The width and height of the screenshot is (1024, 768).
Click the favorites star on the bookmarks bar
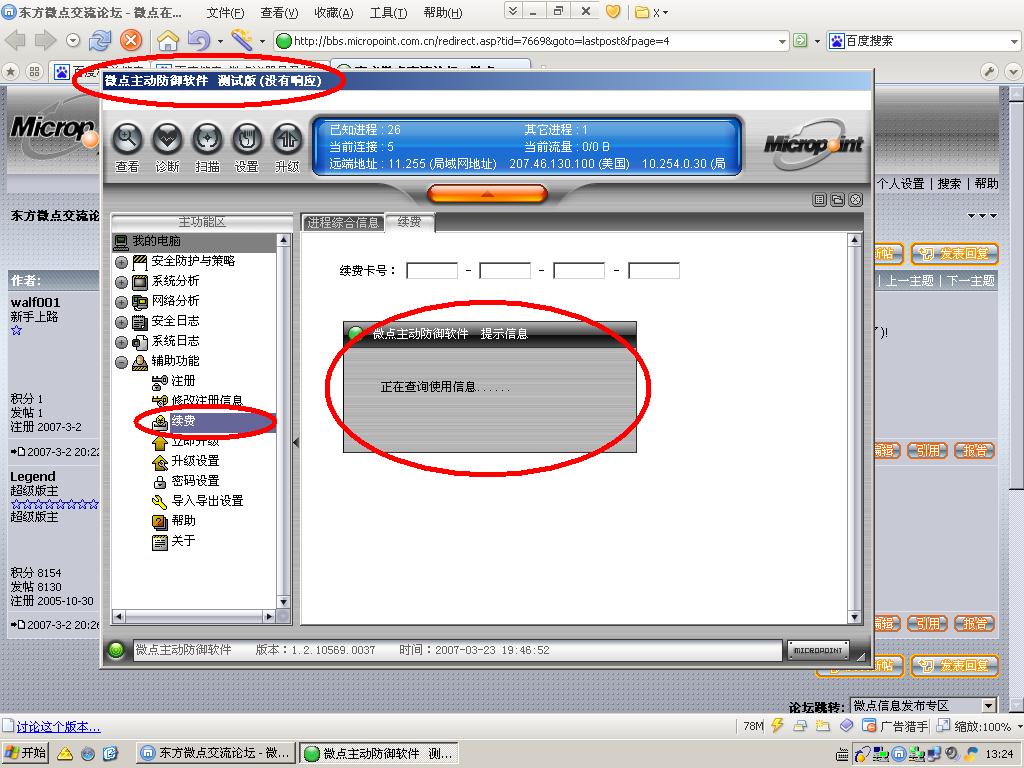tap(11, 71)
